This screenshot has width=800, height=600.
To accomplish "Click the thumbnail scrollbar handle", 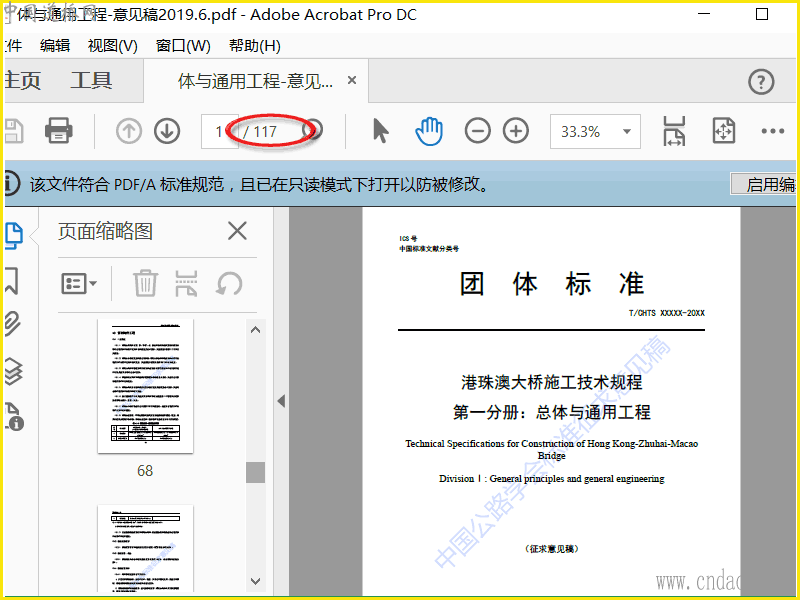I will 256,472.
